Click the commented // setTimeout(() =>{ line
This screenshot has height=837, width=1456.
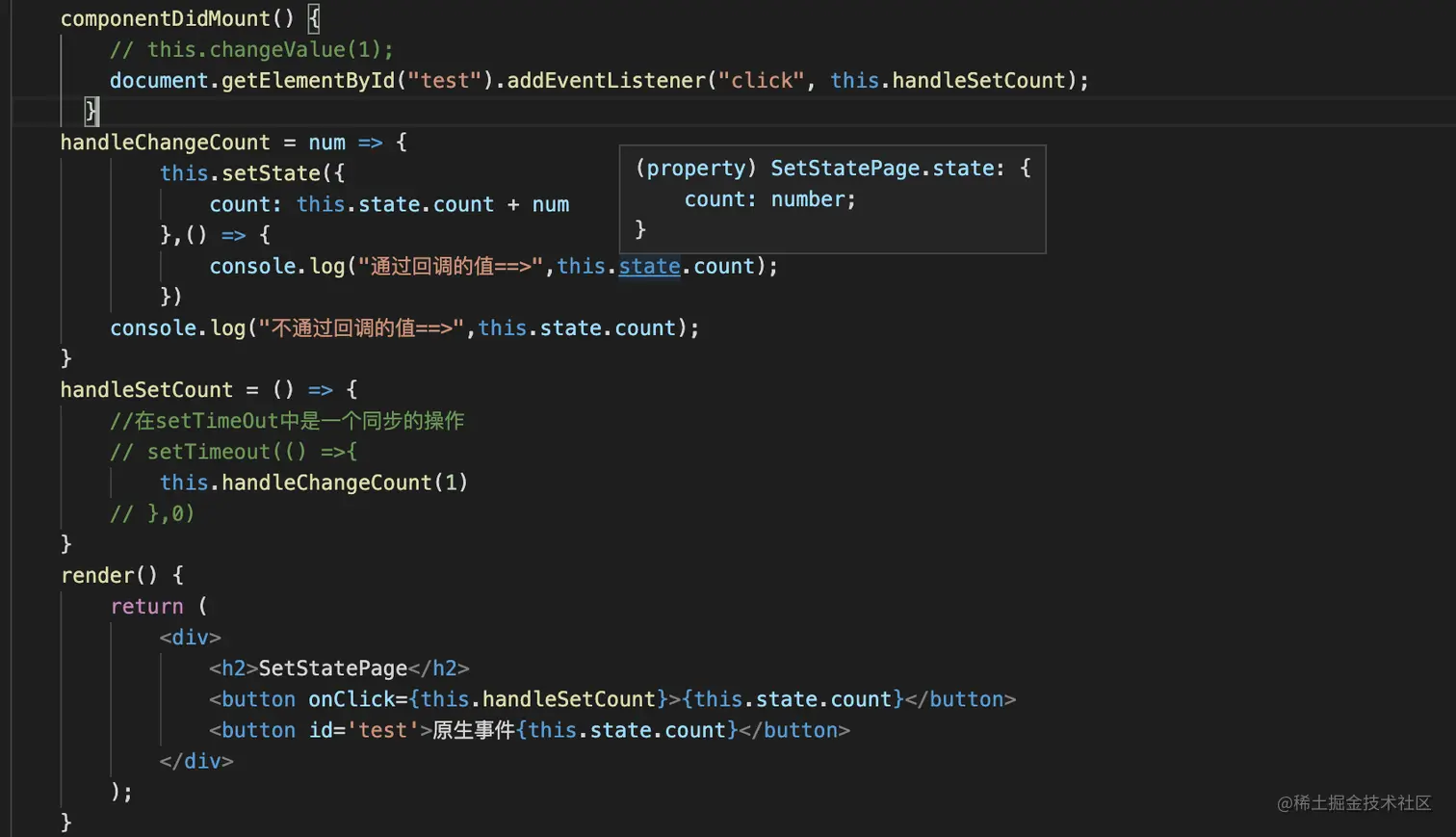[233, 452]
